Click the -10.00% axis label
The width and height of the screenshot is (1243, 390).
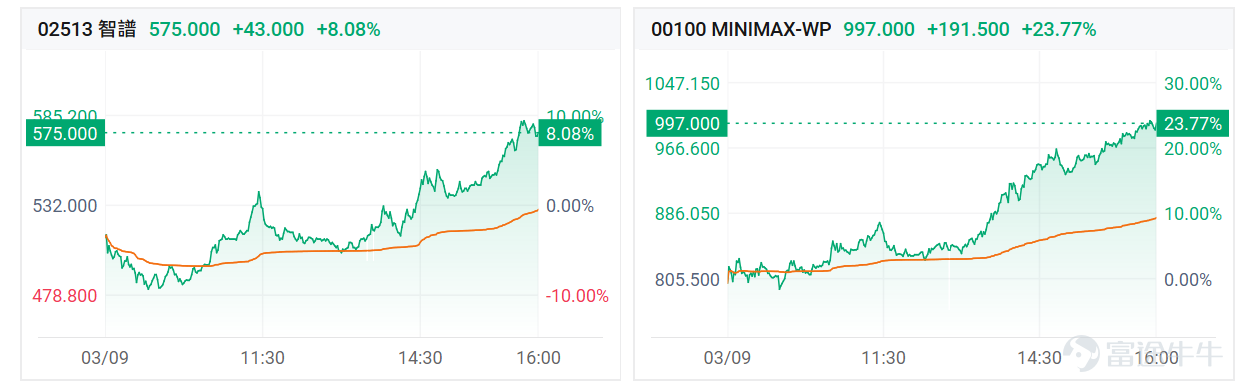(576, 296)
